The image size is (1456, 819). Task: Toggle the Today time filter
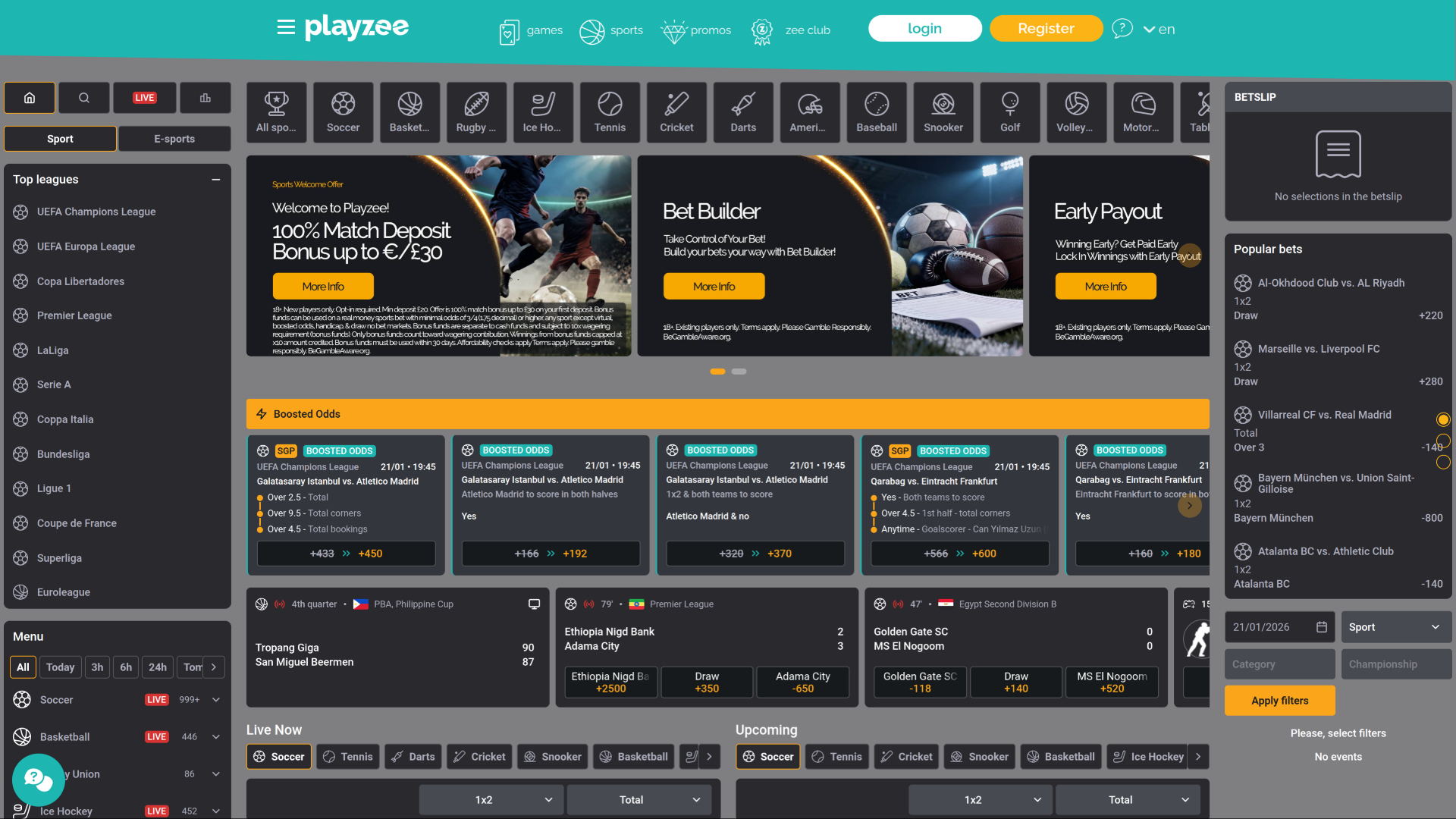tap(60, 667)
